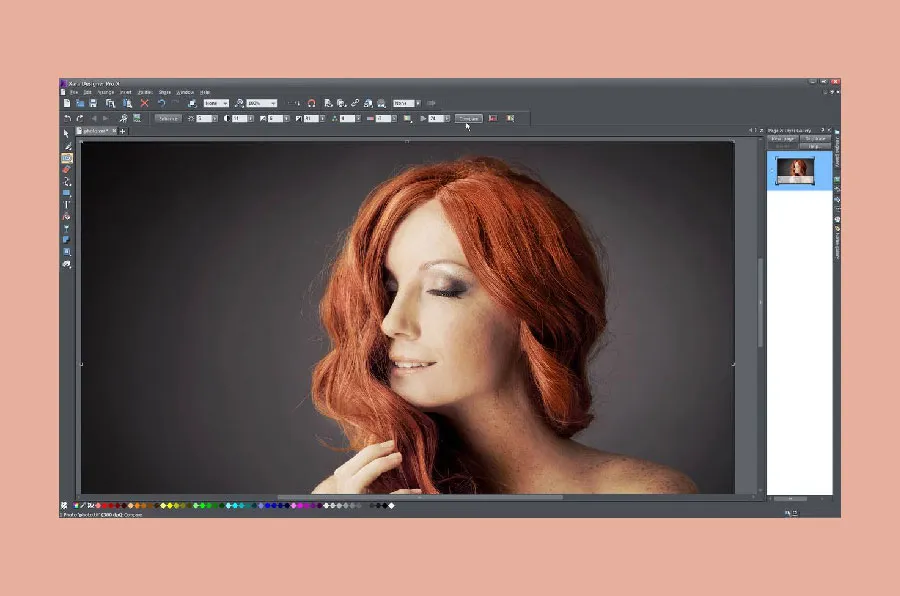Click the Help button in Page & Layer gallery
Screen dimensions: 900x596
(815, 146)
